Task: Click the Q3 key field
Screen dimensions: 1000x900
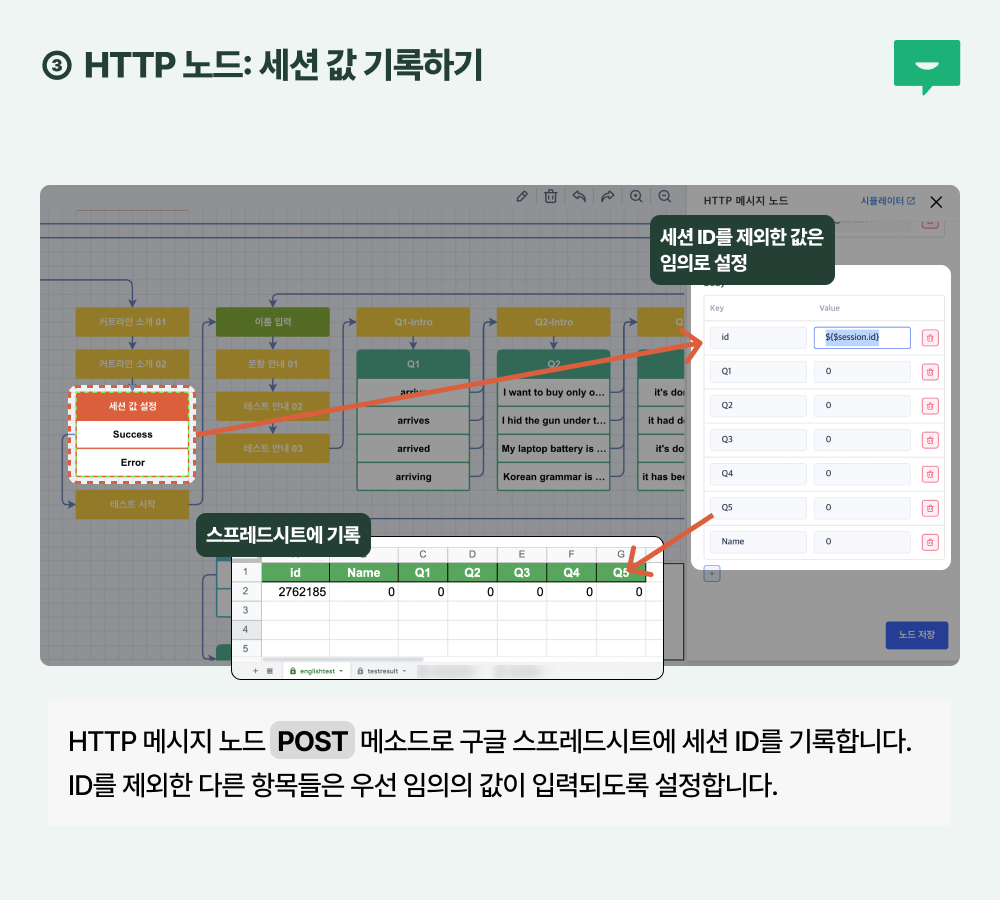Action: (758, 439)
